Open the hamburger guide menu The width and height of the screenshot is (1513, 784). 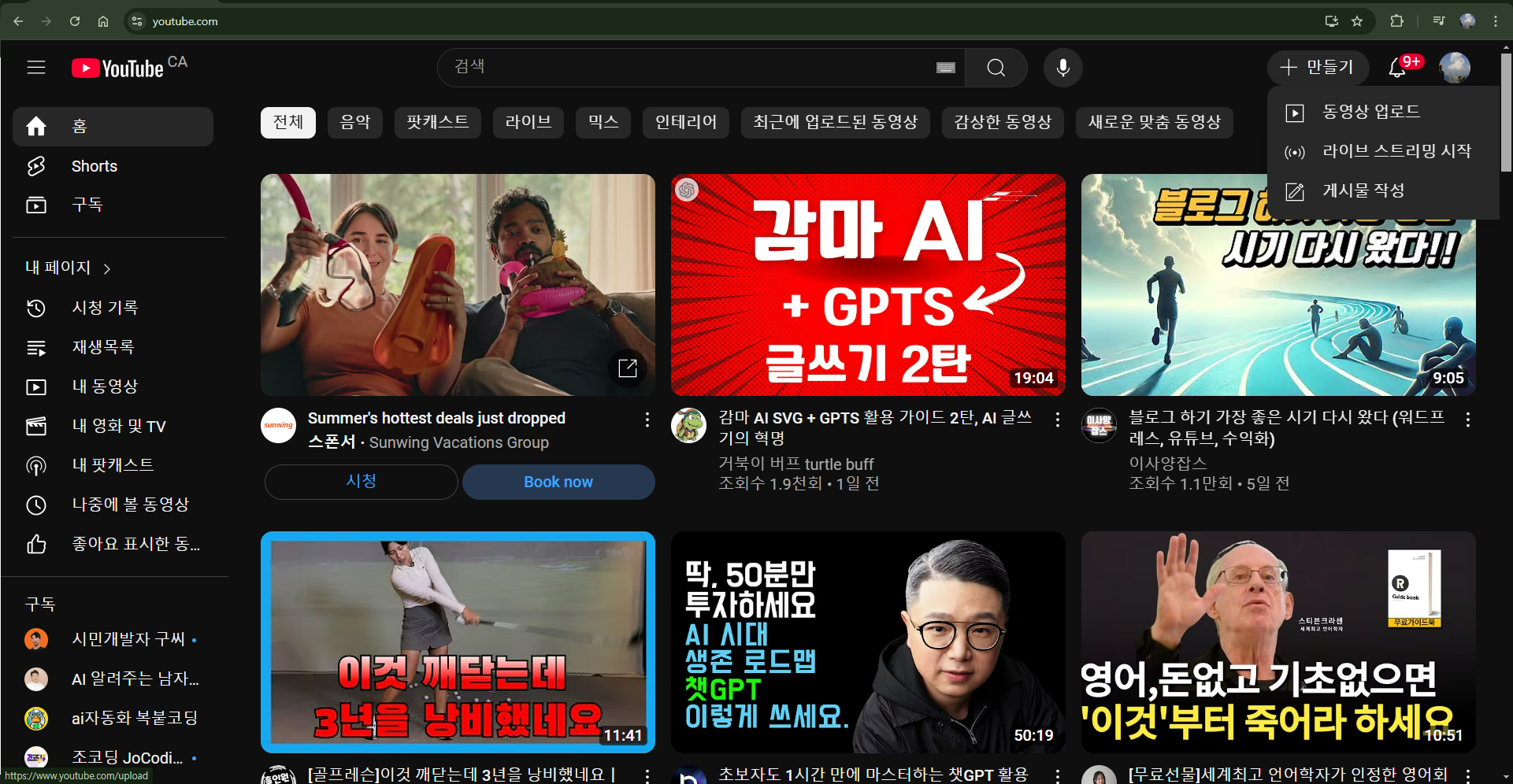point(36,68)
